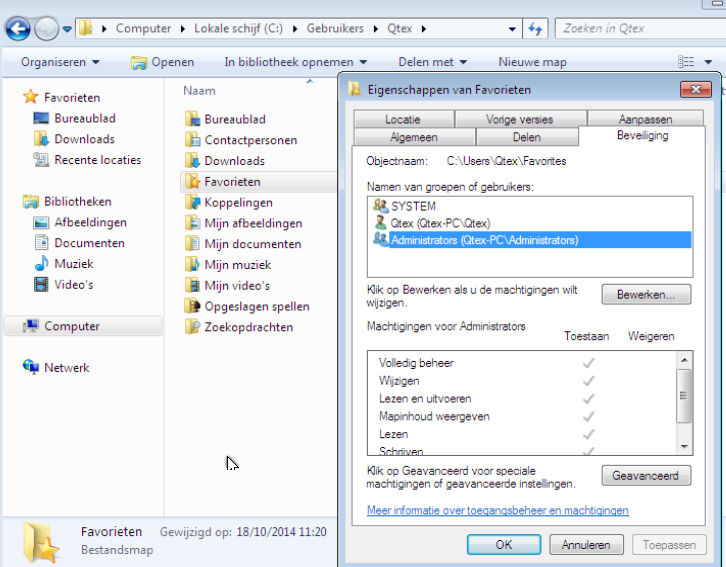Image resolution: width=726 pixels, height=567 pixels.
Task: Select the Zoekopdrachten folder icon
Action: (193, 327)
